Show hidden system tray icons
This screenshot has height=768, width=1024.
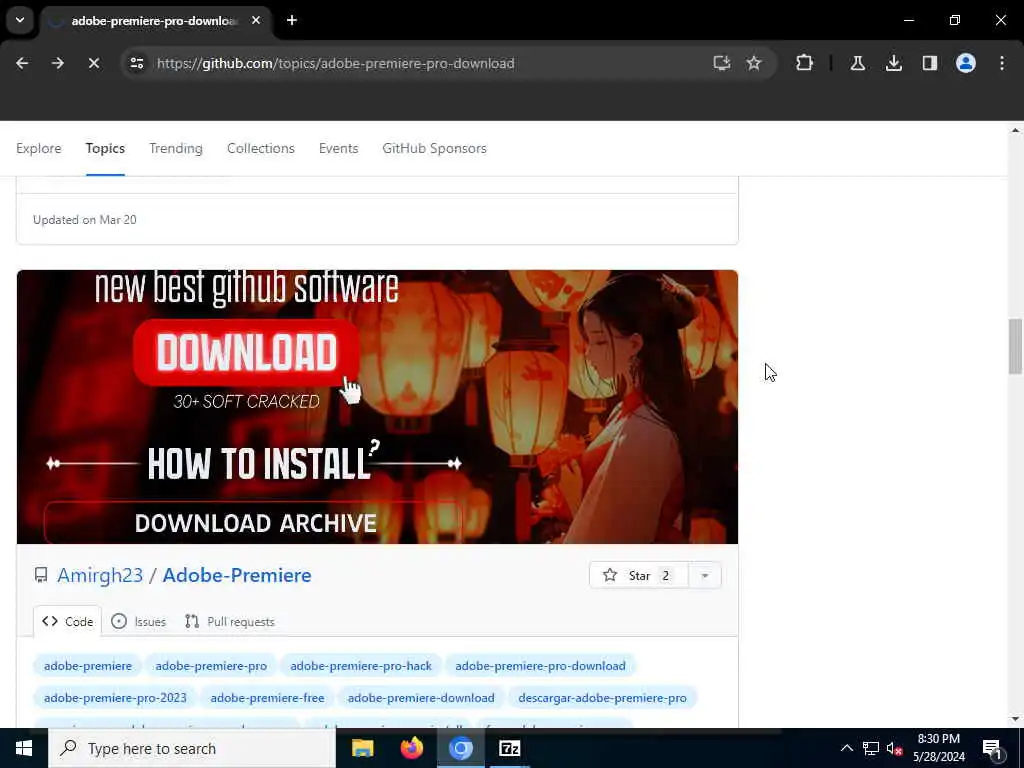tap(846, 748)
